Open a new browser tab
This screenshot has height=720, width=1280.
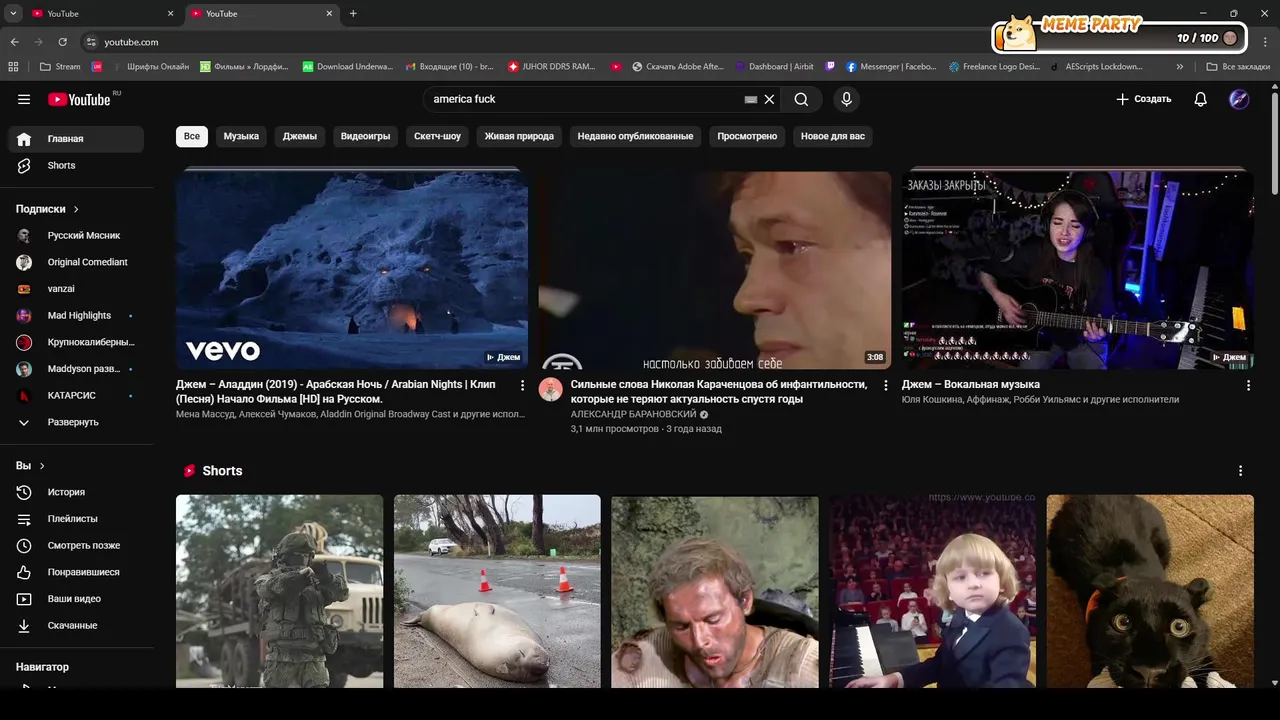pos(353,14)
